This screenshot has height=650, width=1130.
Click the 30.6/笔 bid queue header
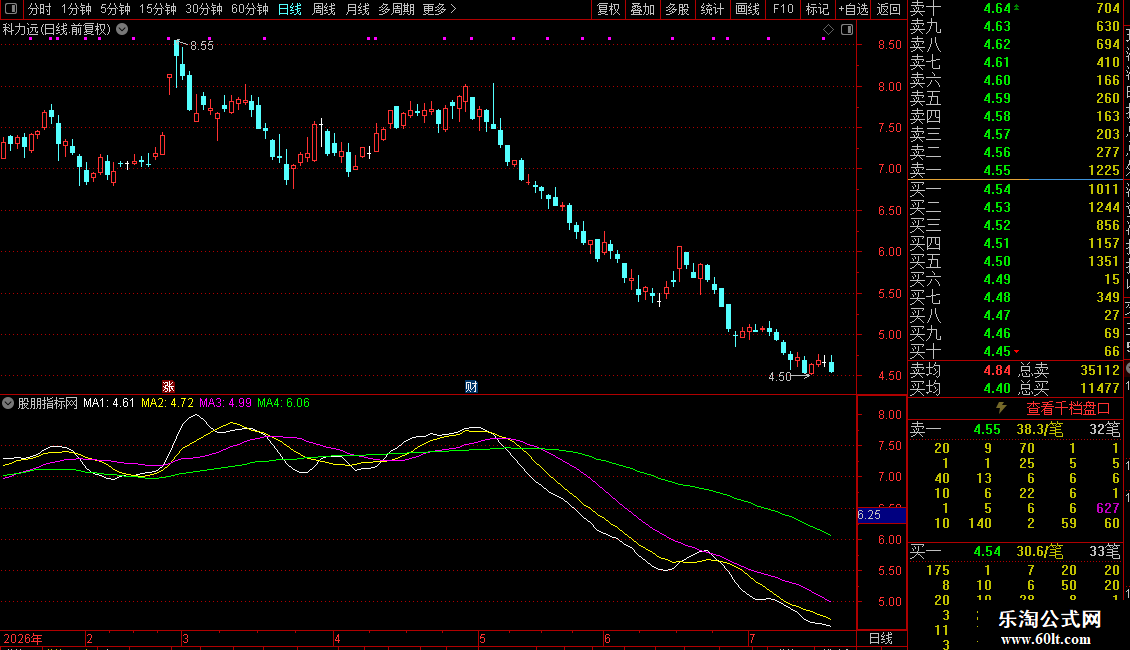click(x=1040, y=551)
